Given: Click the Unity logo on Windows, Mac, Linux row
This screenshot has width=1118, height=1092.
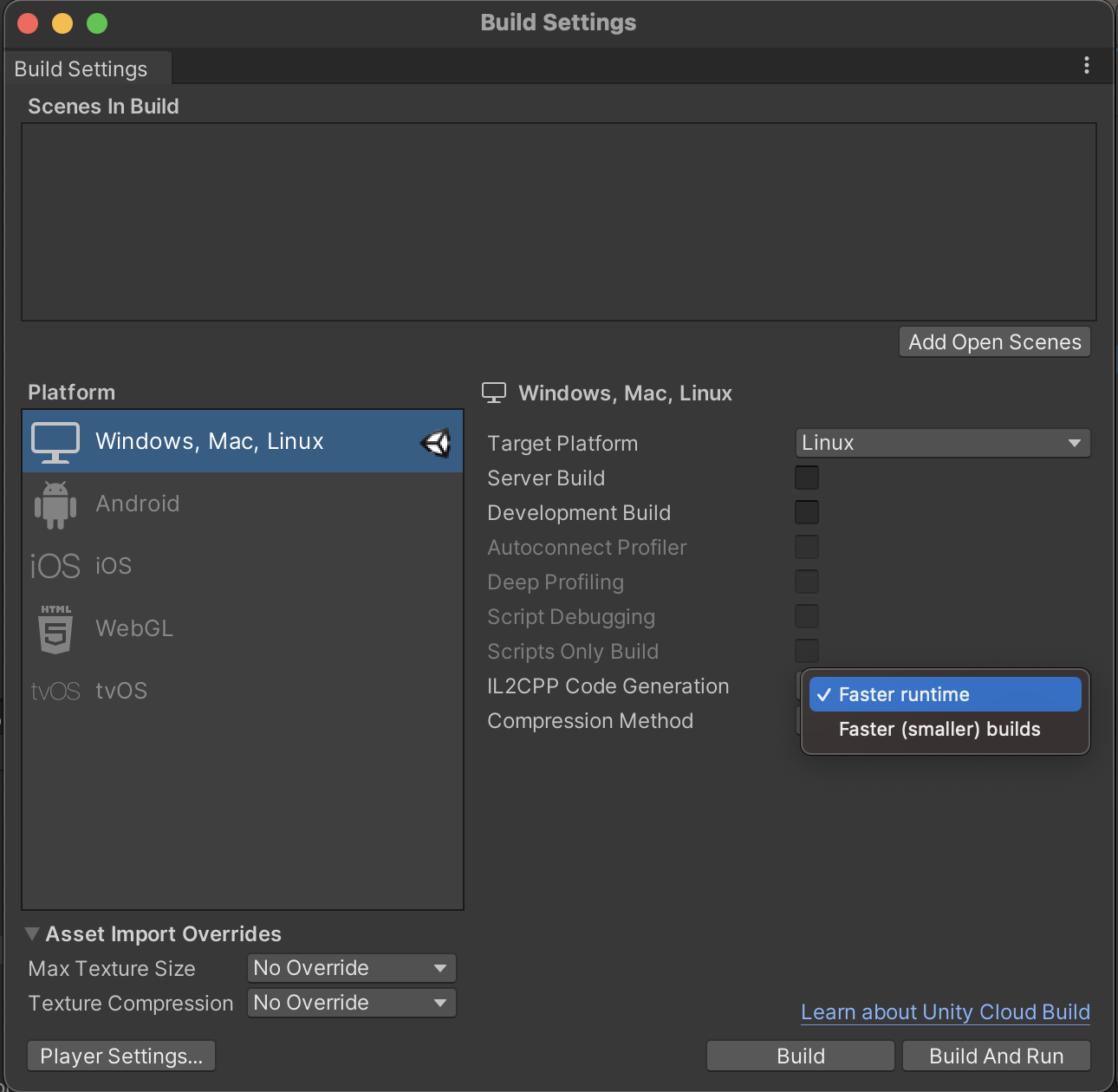Looking at the screenshot, I should 436,443.
